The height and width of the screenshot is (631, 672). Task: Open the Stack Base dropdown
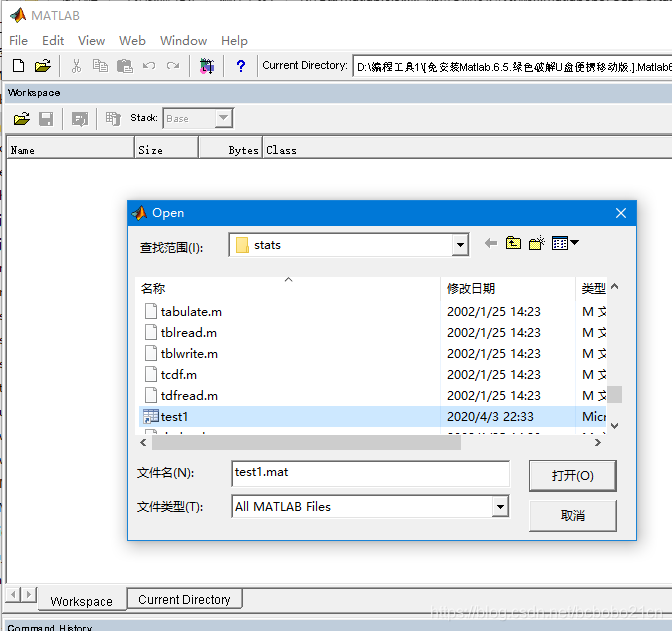(x=224, y=118)
